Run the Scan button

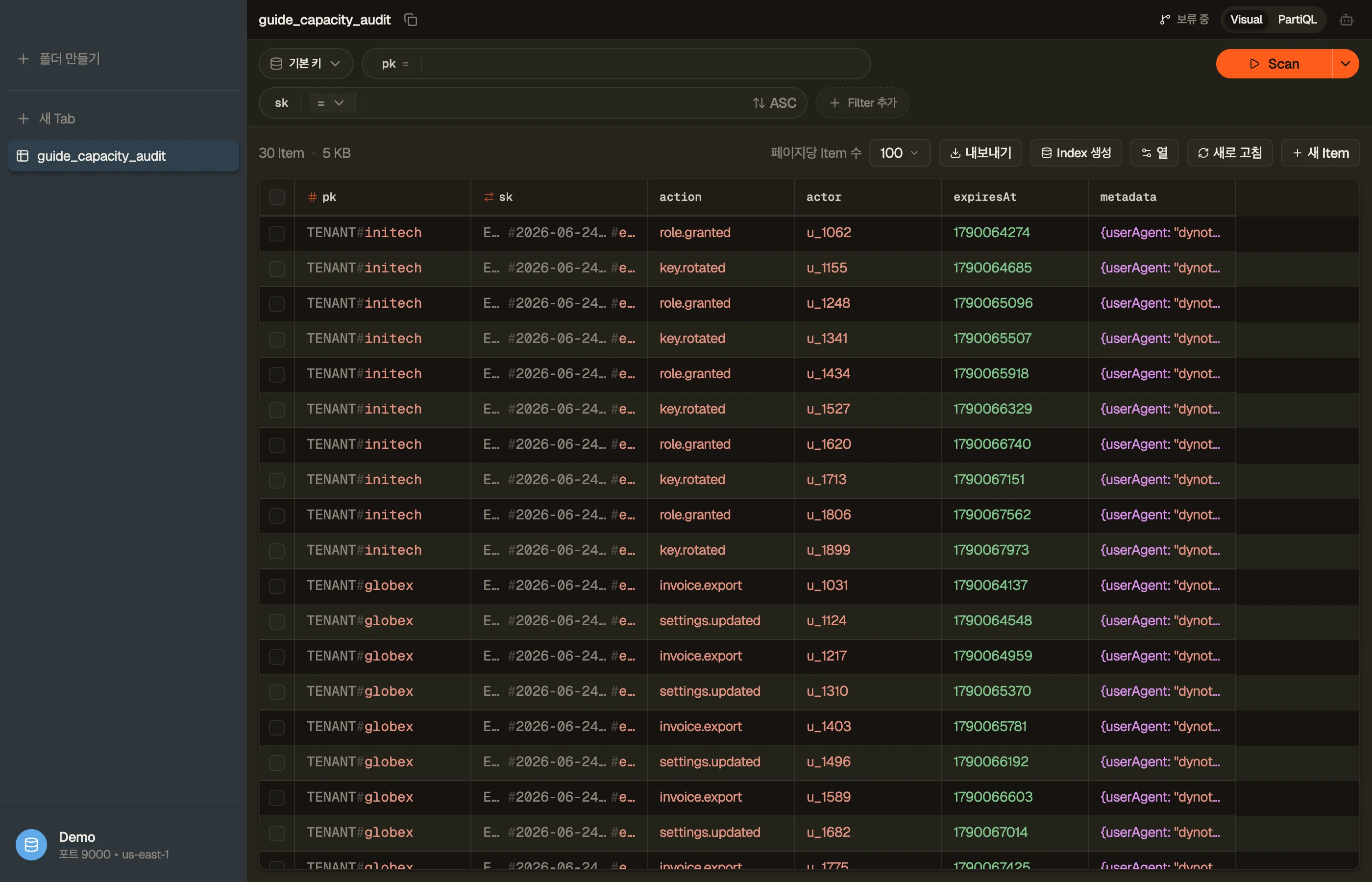click(1274, 64)
